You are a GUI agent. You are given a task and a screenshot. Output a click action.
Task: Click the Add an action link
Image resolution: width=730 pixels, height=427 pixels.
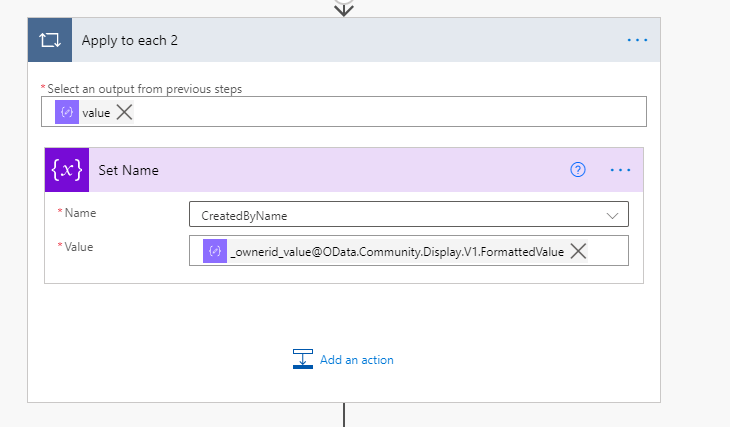tap(357, 360)
